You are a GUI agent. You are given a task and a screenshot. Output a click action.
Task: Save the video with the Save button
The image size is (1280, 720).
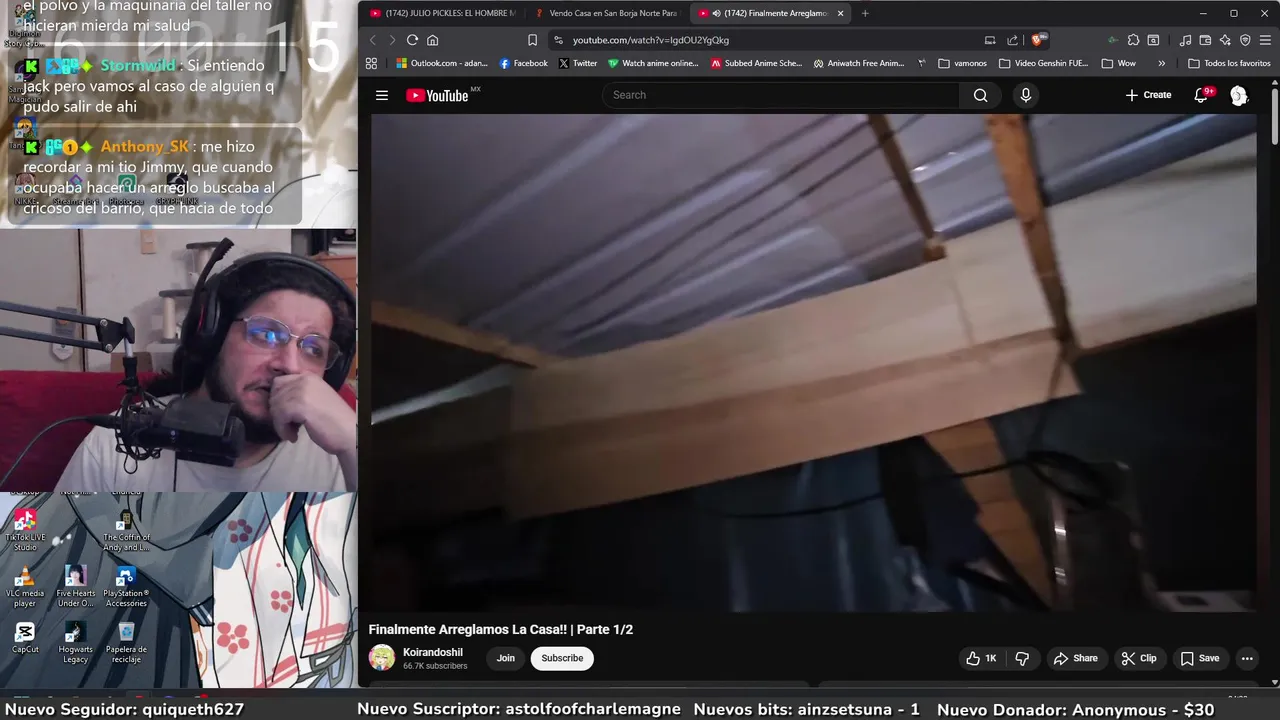(x=1200, y=658)
